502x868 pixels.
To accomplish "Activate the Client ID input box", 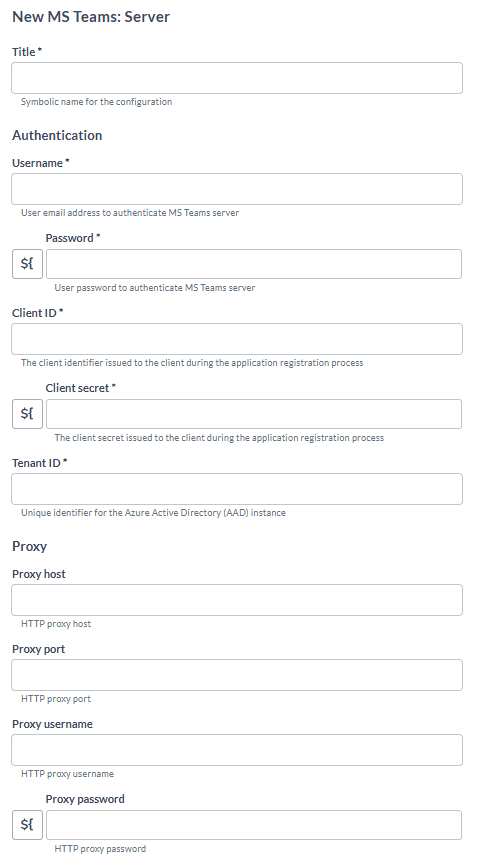I will pos(237,339).
